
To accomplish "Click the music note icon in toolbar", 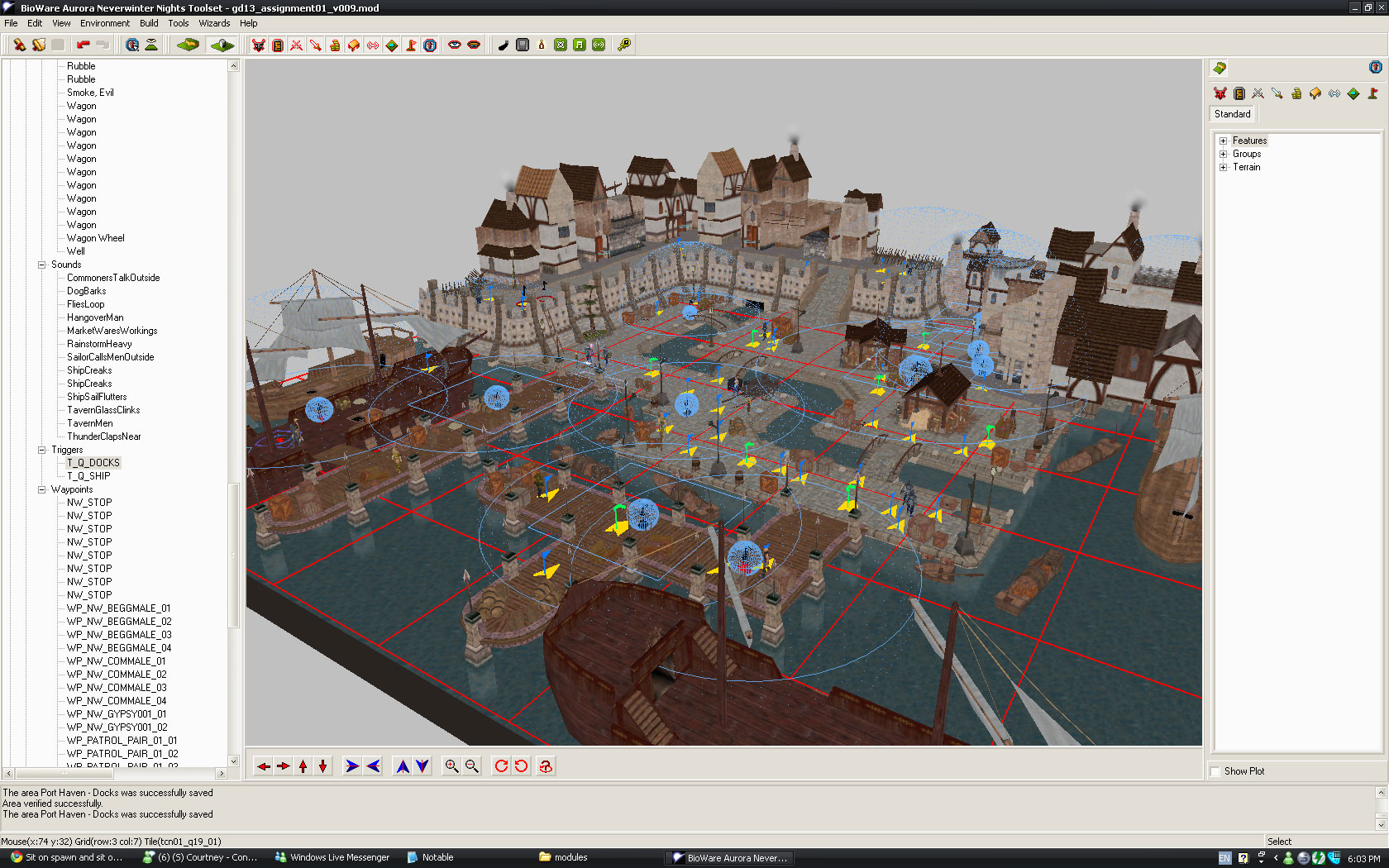I will point(580,45).
